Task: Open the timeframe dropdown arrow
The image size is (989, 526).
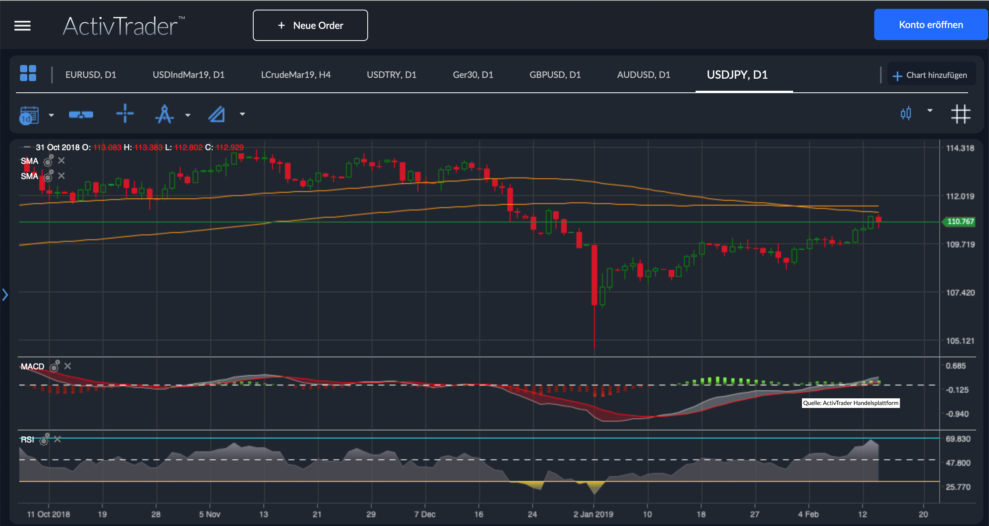Action: point(51,115)
